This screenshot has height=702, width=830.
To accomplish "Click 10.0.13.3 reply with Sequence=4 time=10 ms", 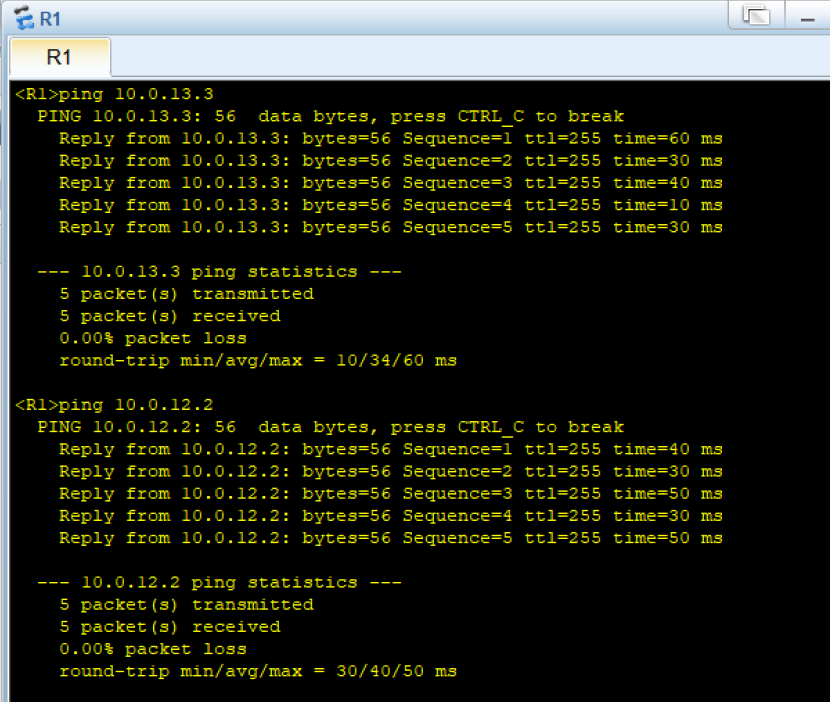I will [391, 205].
